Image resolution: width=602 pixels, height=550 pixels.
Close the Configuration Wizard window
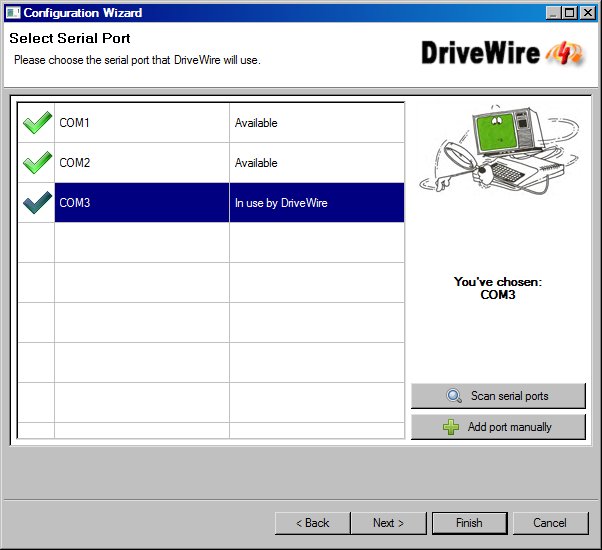pyautogui.click(x=588, y=13)
